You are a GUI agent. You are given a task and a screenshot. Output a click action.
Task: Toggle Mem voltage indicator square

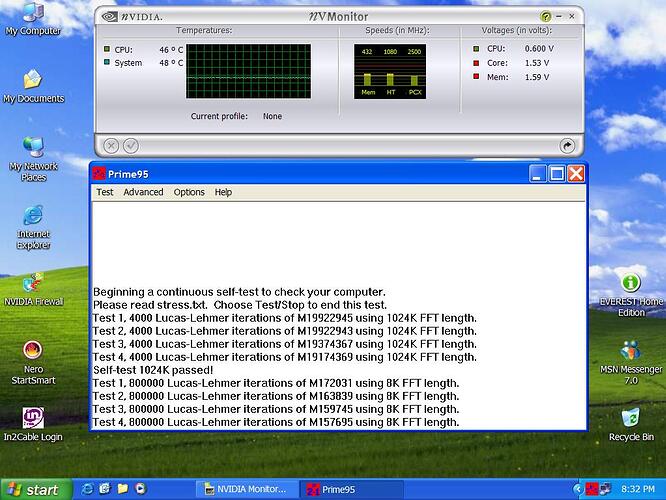click(476, 77)
